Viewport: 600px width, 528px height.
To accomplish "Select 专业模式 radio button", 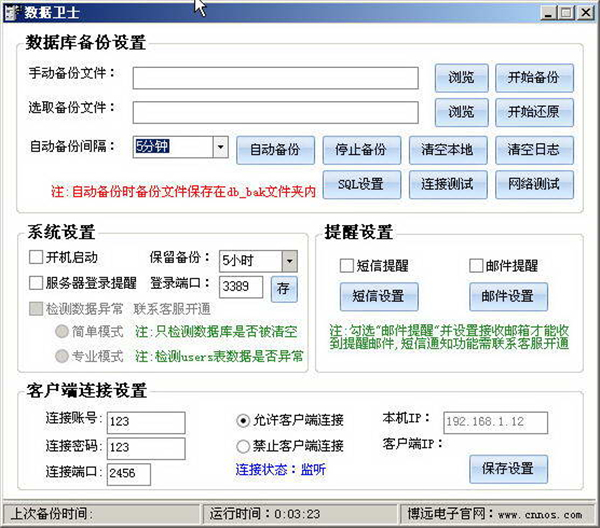I will tap(62, 357).
